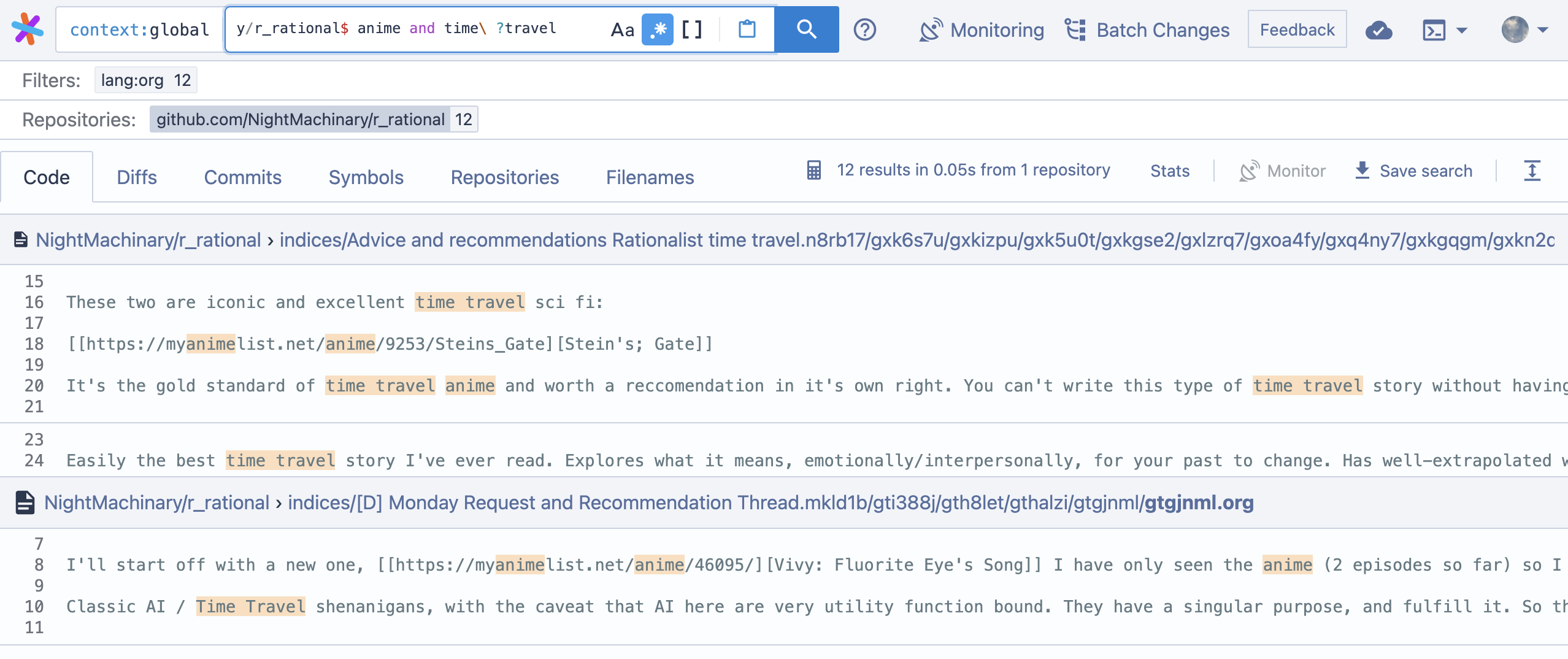Disable regular expression mode in the search bar
The image size is (1568, 659).
pos(658,28)
